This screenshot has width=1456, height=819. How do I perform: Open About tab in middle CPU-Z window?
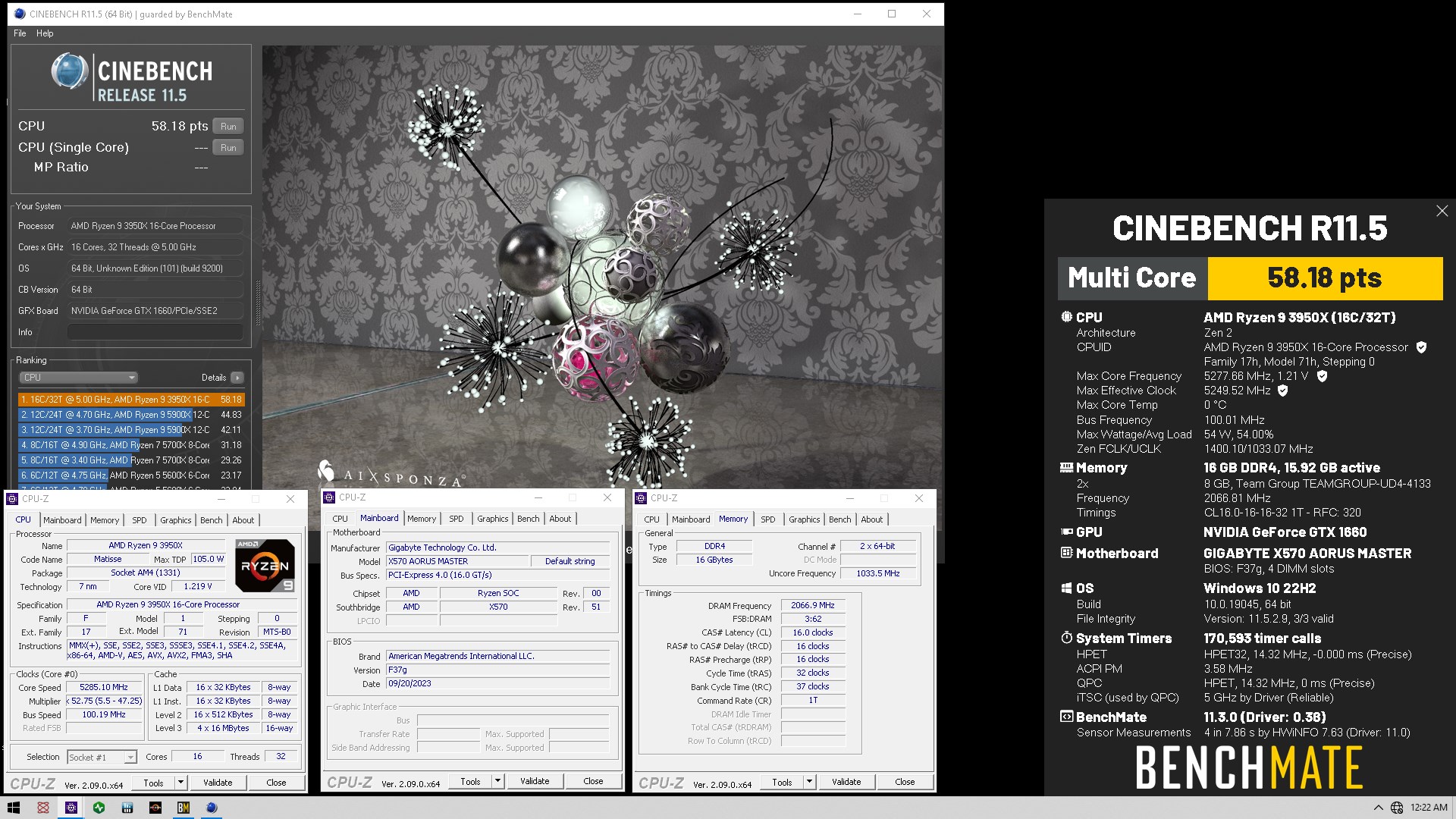point(560,519)
